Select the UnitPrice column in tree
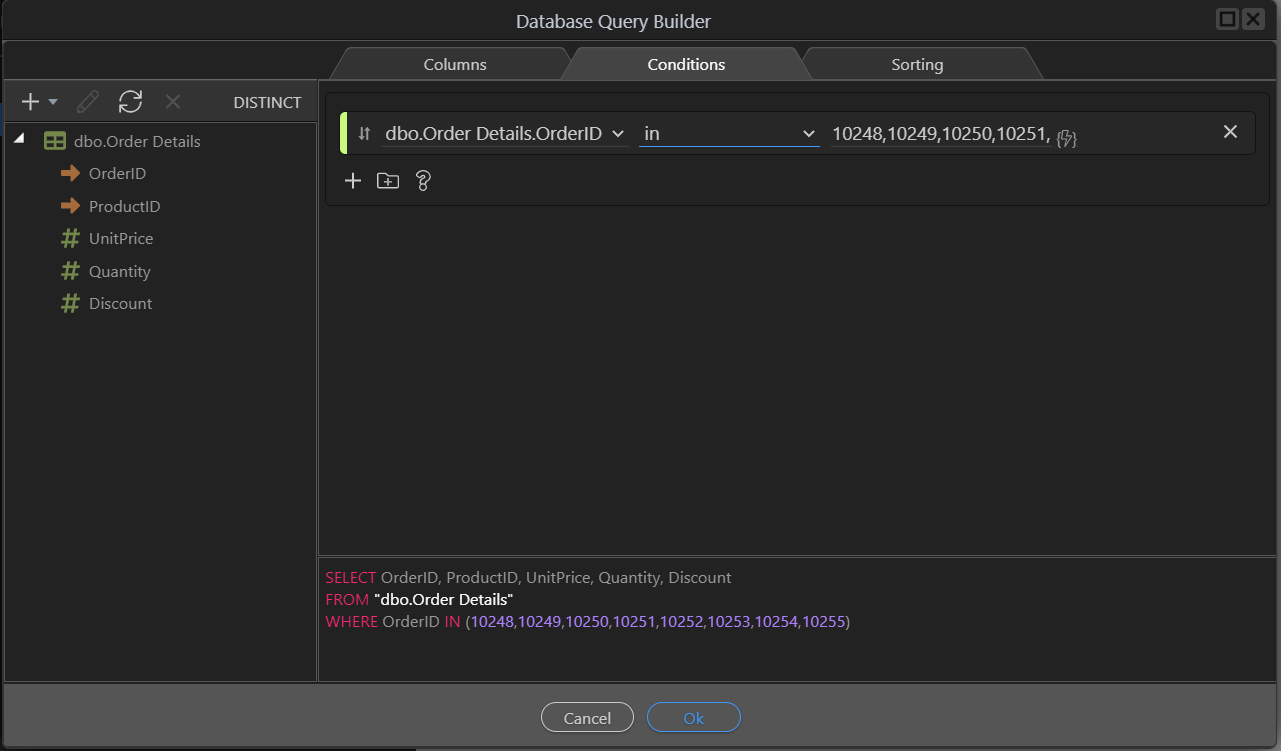The image size is (1281, 751). (x=120, y=239)
